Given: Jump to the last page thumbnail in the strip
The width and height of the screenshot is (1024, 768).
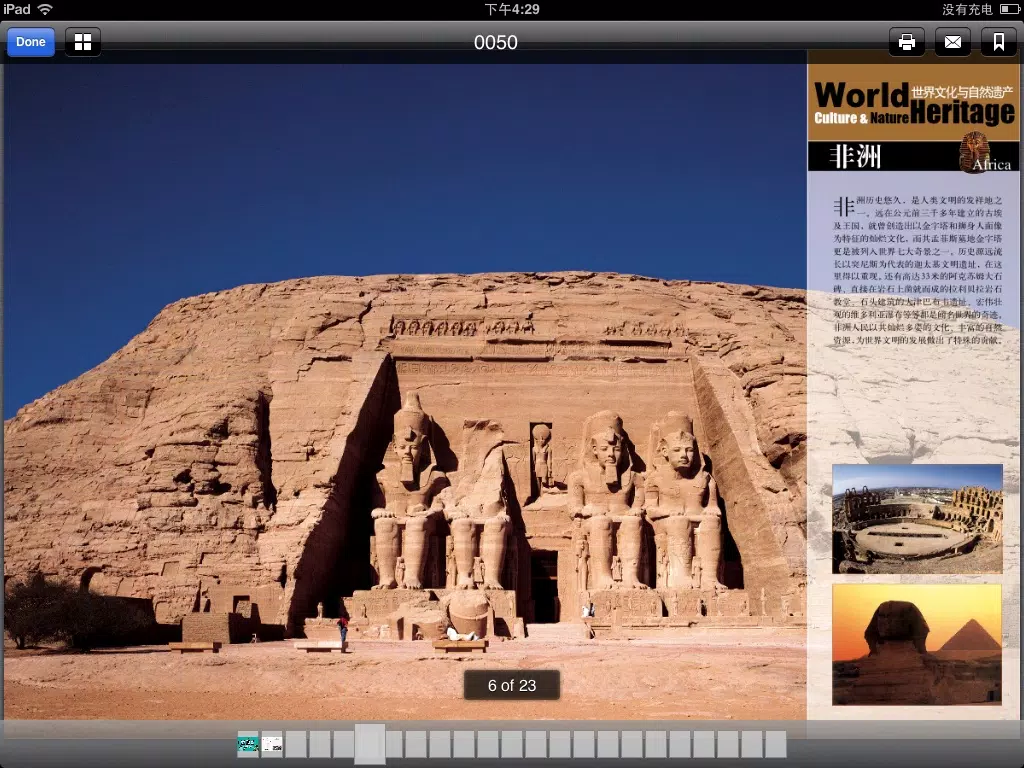Looking at the screenshot, I should 775,744.
